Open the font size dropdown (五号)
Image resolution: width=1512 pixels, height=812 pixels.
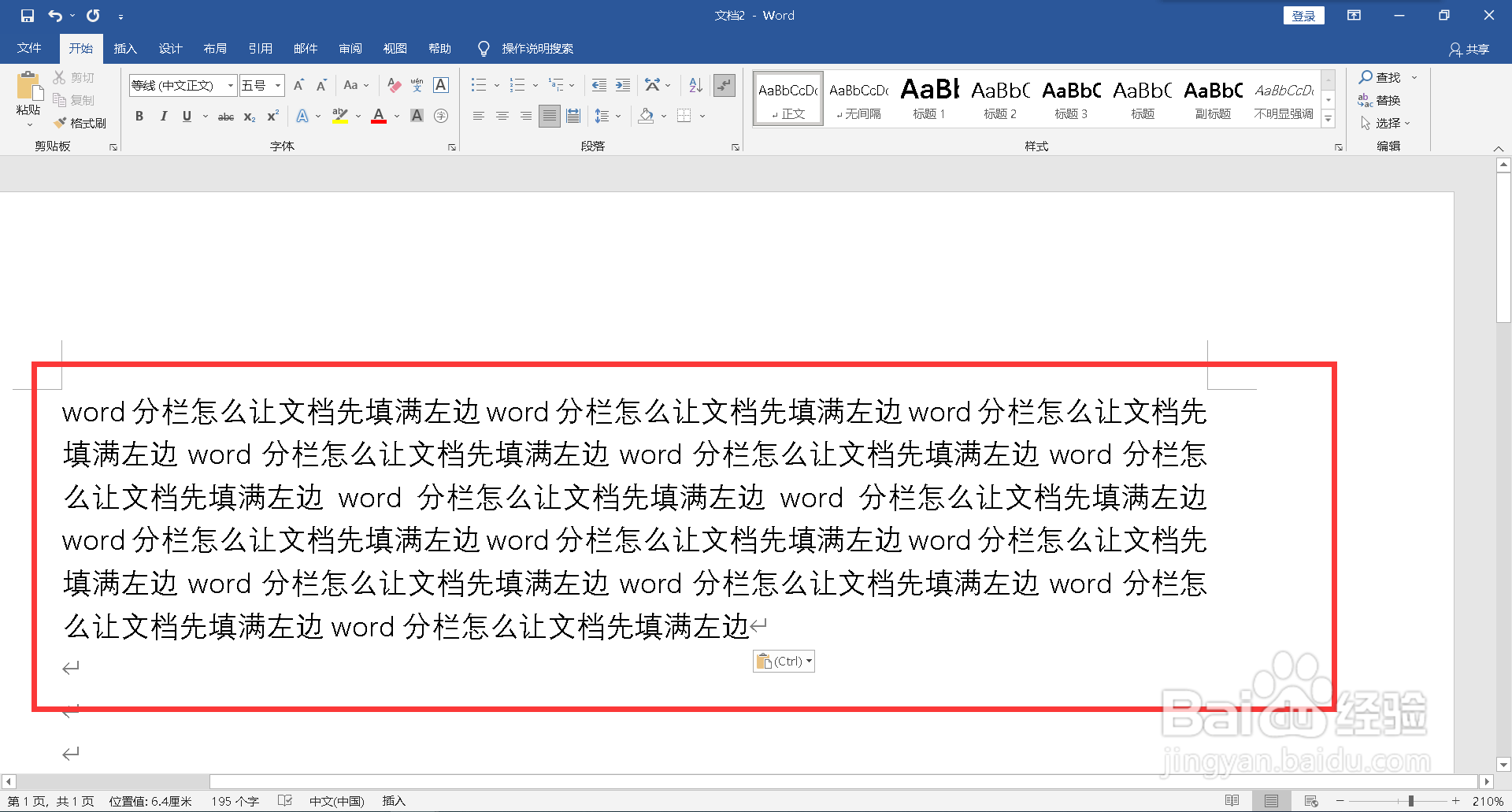tap(278, 85)
